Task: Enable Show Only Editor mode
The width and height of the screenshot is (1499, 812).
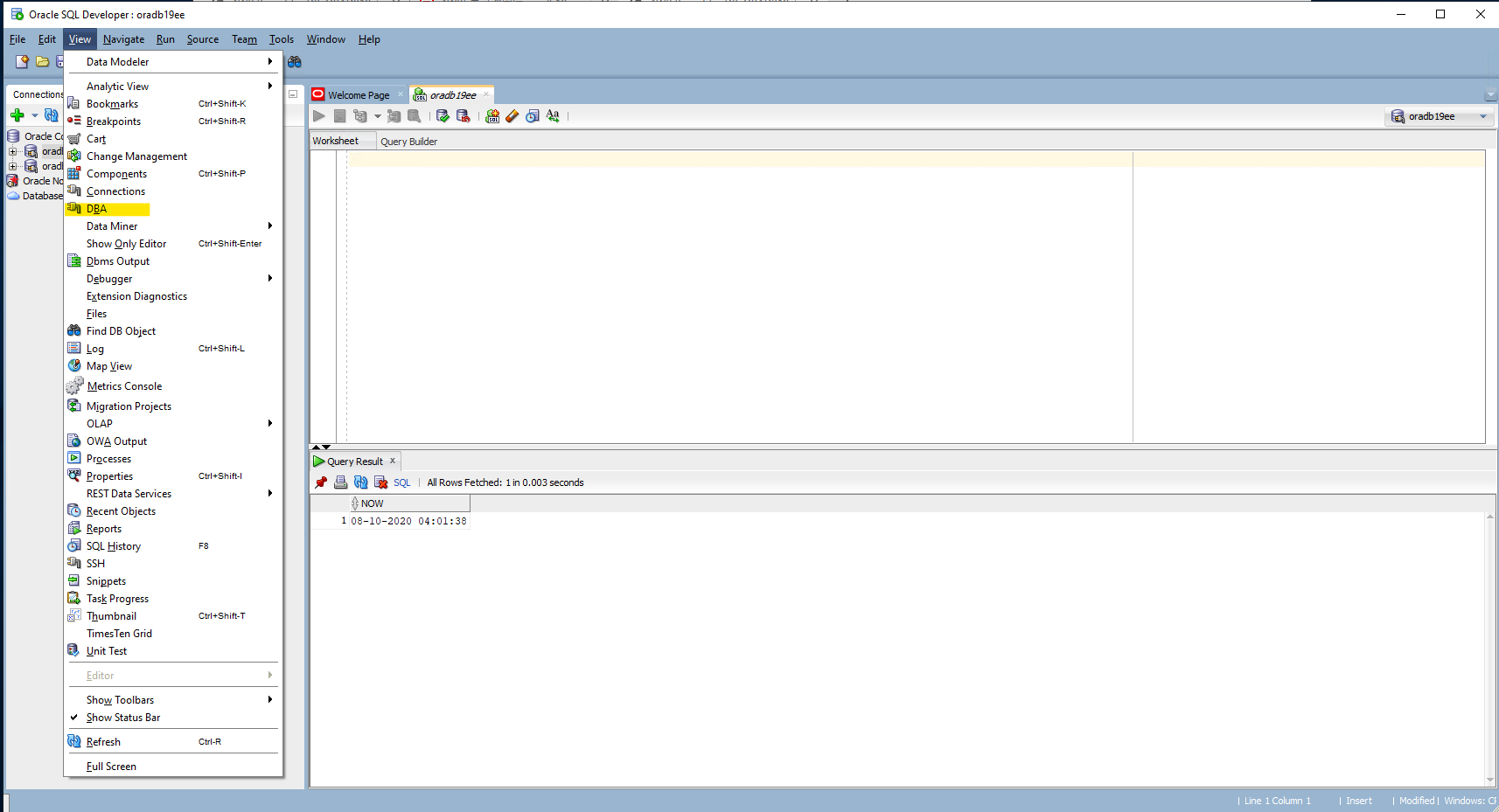Action: [x=128, y=243]
